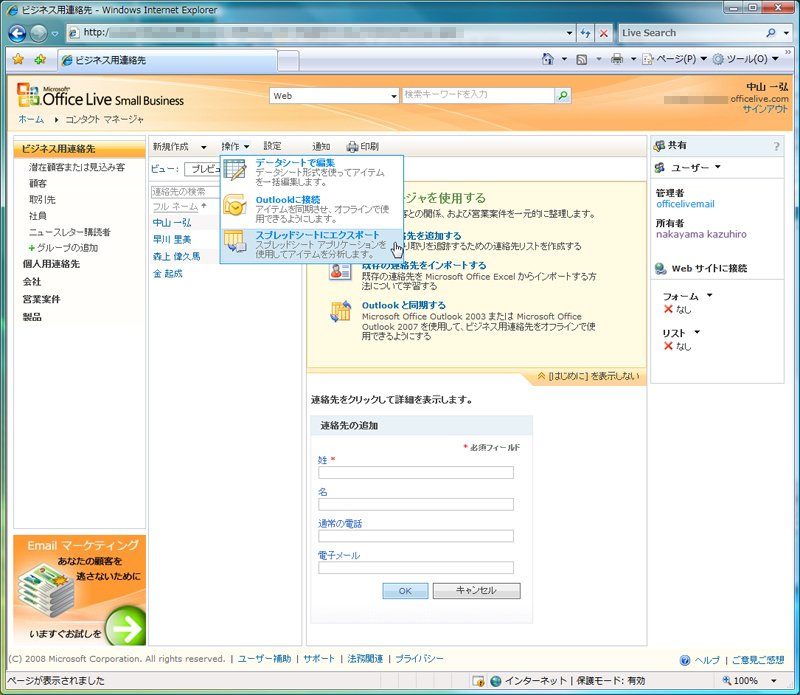The width and height of the screenshot is (800, 695).
Task: Click the ヘルプ help icon in footer
Action: click(x=685, y=660)
